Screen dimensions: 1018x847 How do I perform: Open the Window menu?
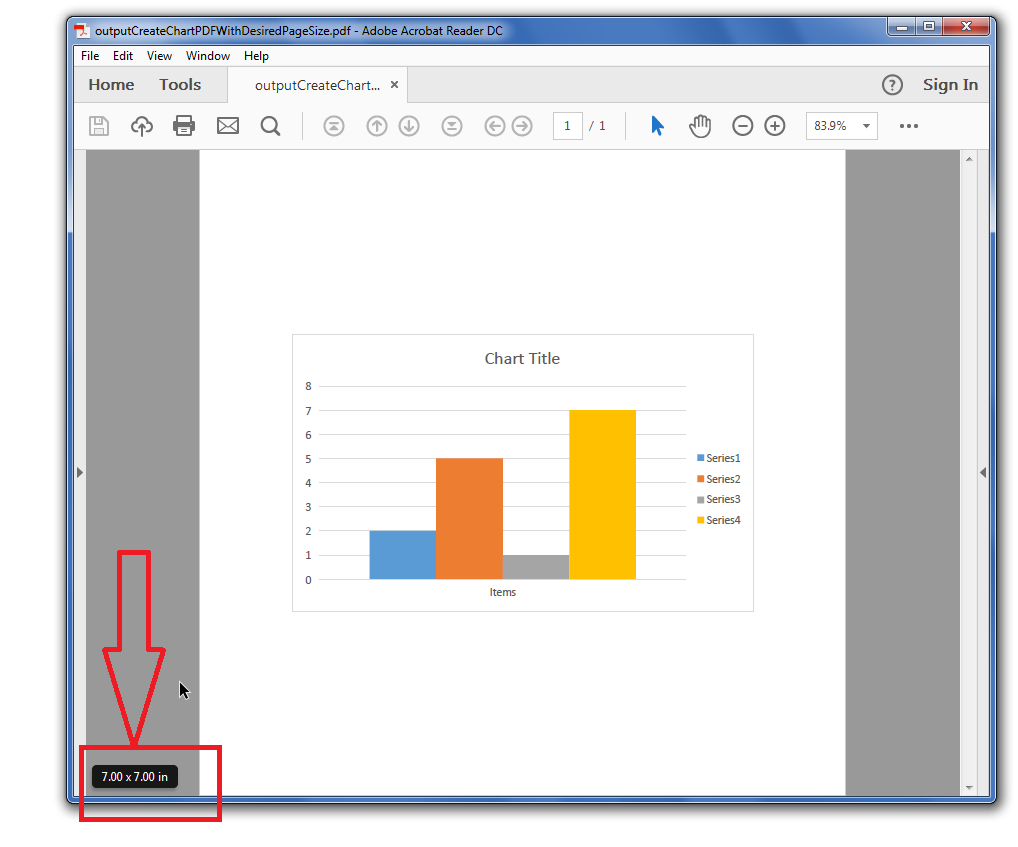(x=208, y=56)
